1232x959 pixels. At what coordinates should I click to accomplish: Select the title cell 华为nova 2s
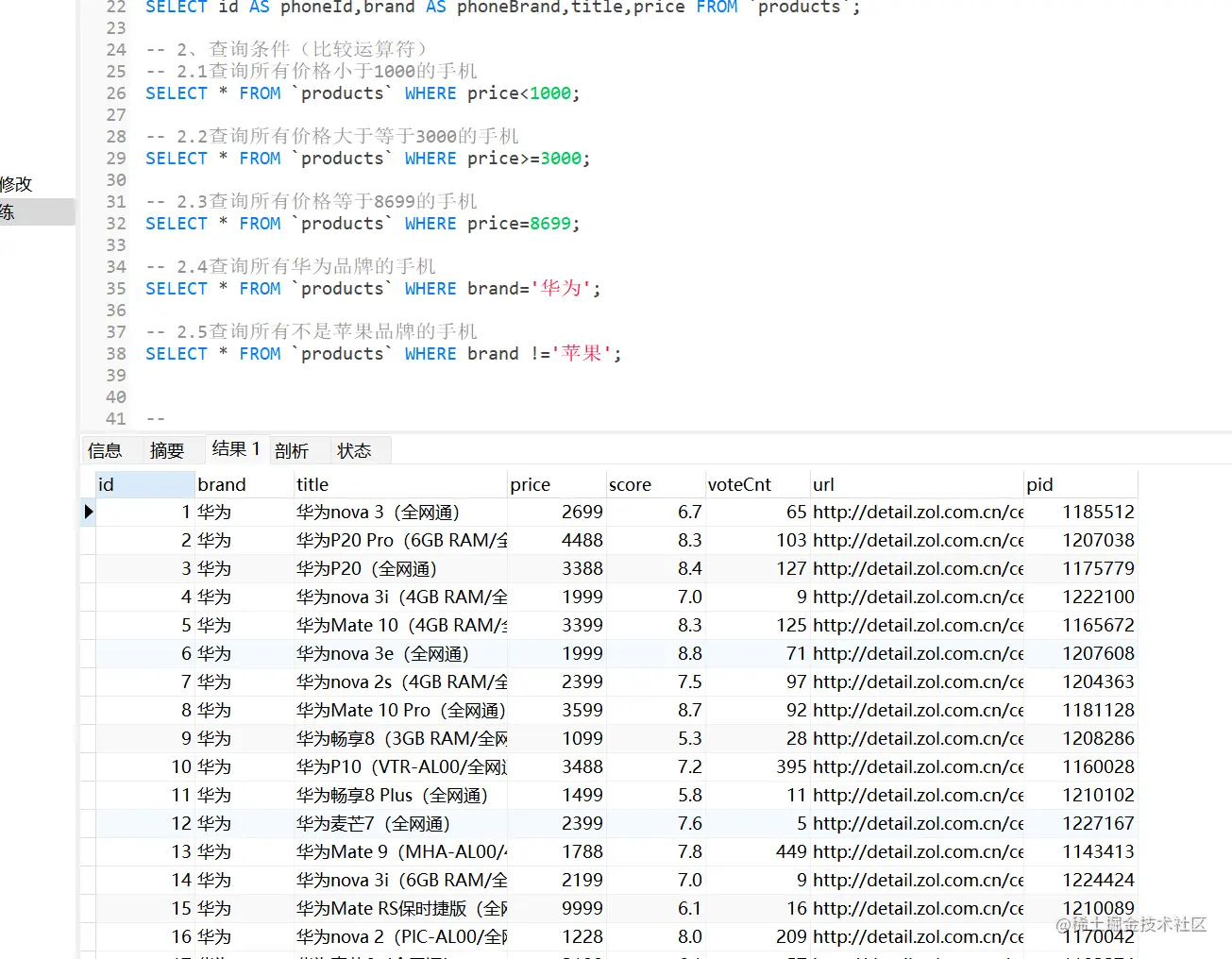[x=401, y=681]
